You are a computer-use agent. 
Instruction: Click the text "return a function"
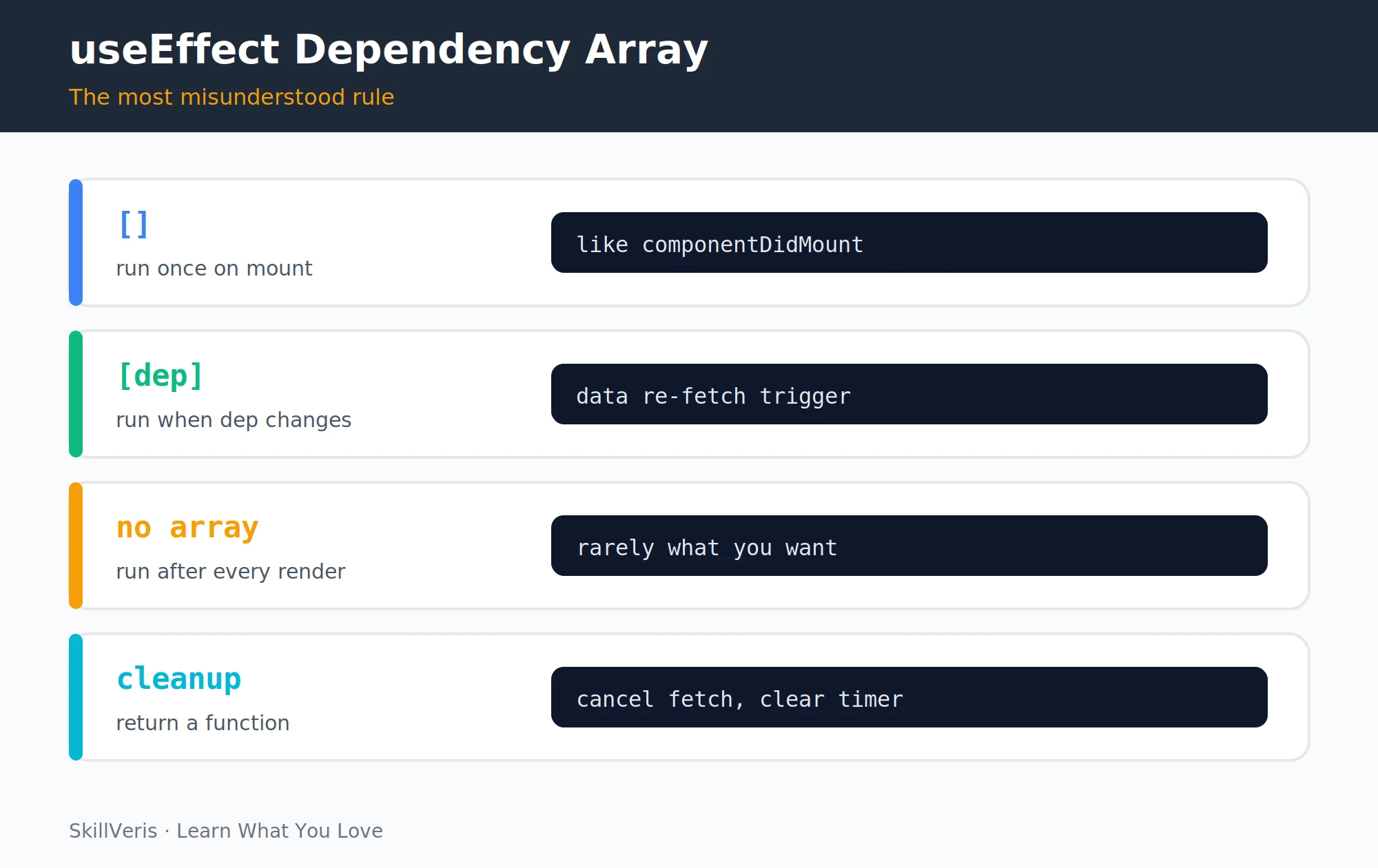point(203,723)
